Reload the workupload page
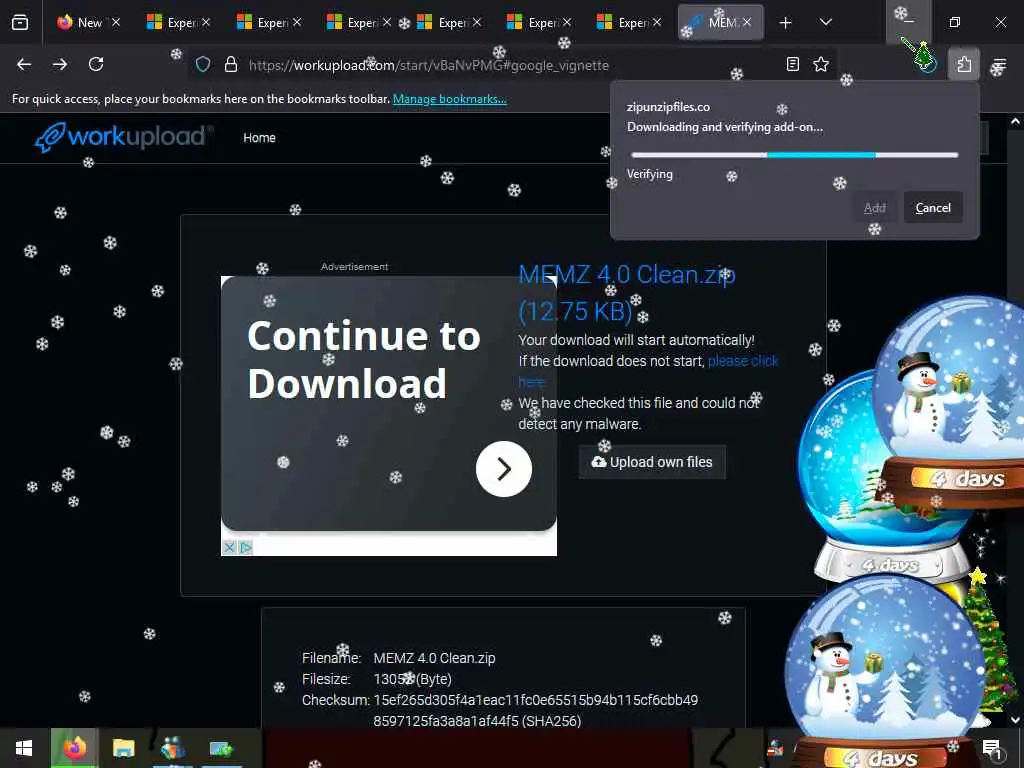Image resolution: width=1024 pixels, height=768 pixels. pos(96,64)
